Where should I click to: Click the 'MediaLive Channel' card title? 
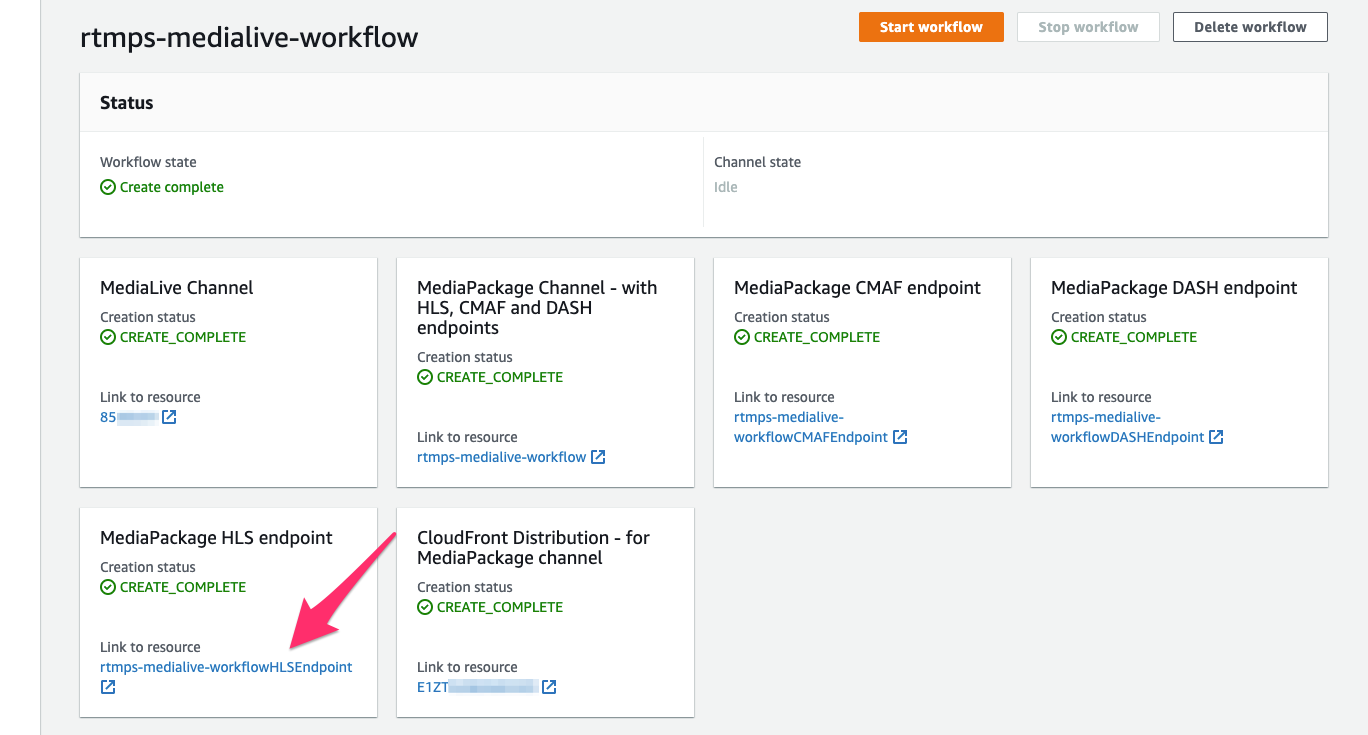177,288
